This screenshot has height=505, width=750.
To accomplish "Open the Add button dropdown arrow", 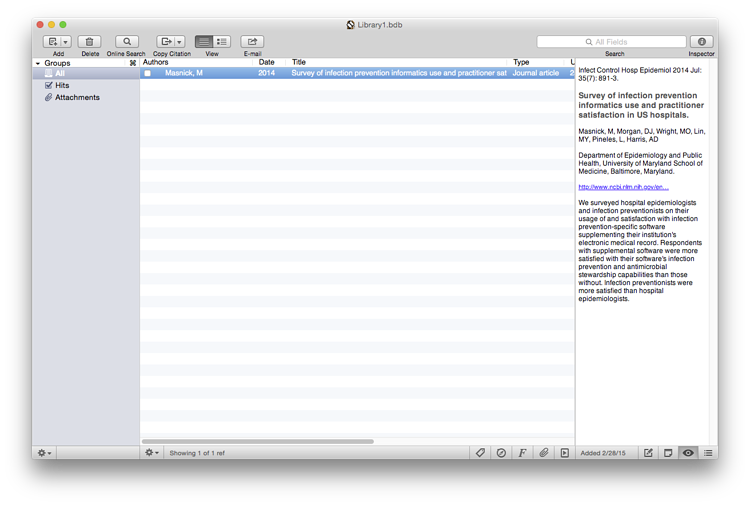I will (66, 42).
